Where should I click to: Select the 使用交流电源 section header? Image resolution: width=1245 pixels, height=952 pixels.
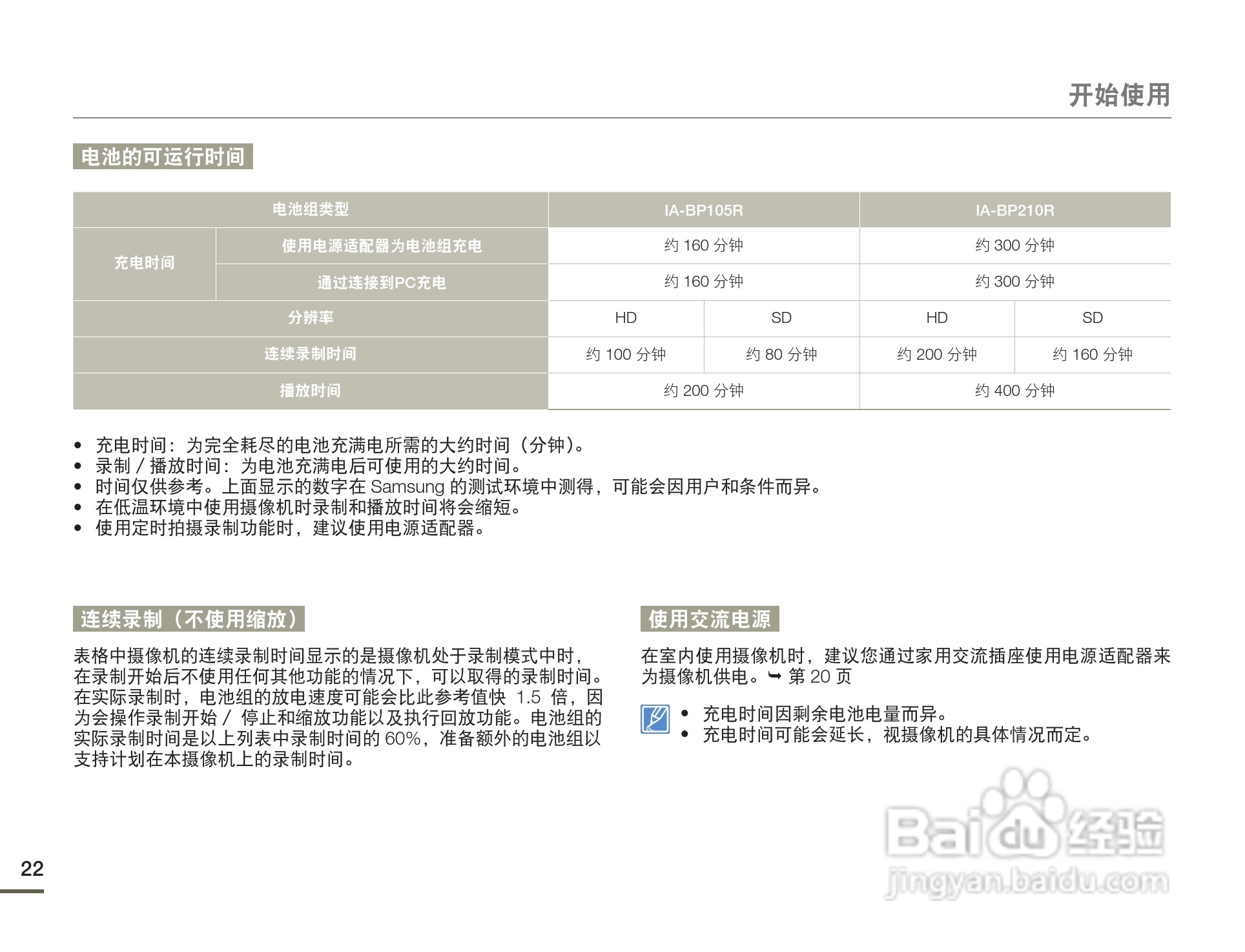710,621
